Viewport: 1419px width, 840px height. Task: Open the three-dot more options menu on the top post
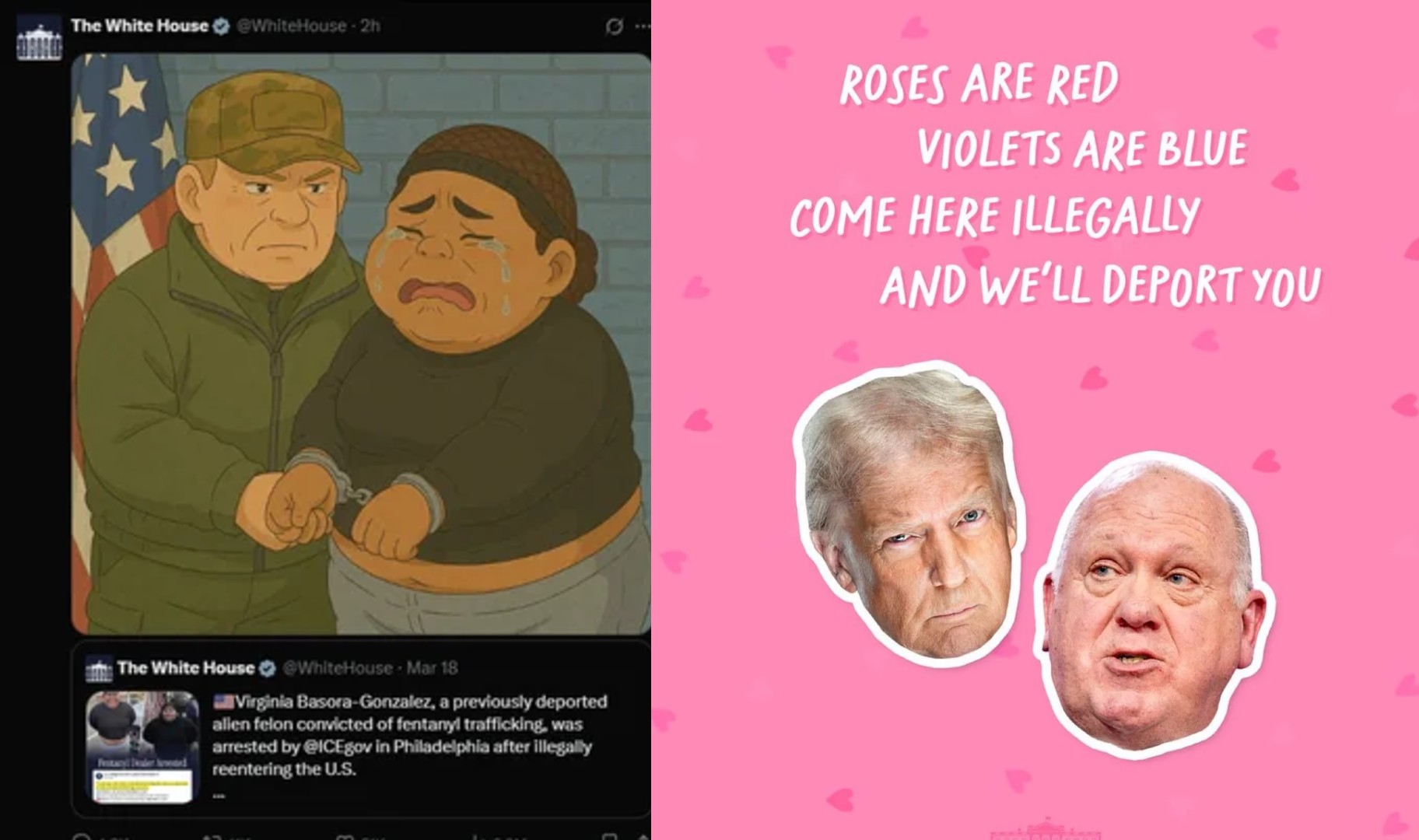643,26
